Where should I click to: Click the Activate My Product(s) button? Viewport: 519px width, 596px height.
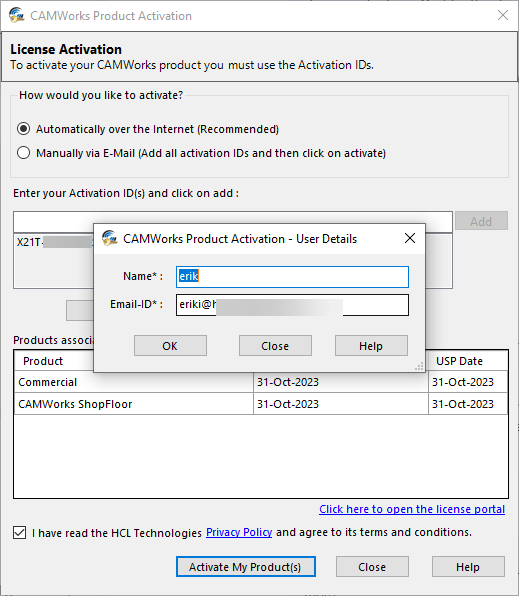pyautogui.click(x=246, y=567)
